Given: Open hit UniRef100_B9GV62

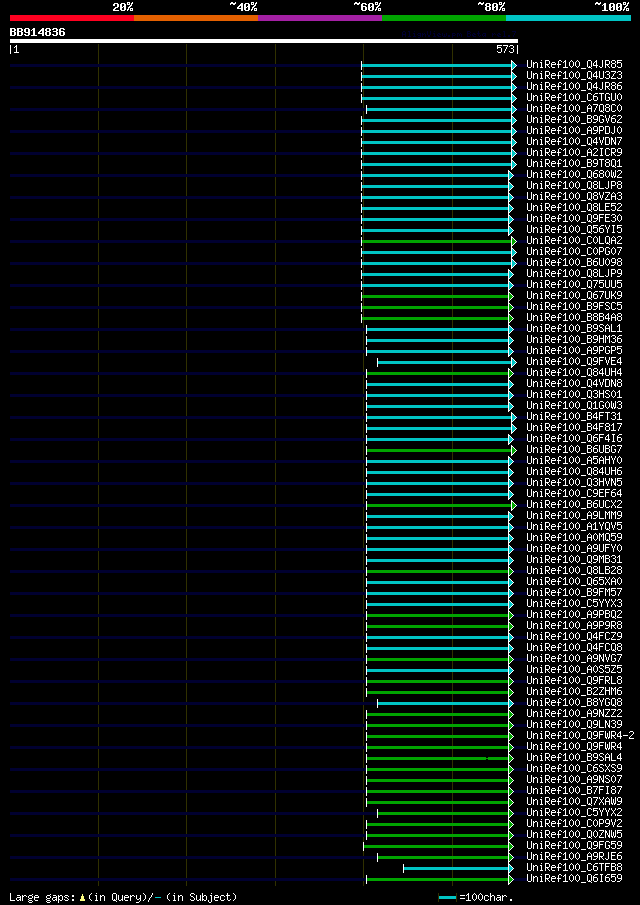Looking at the screenshot, I should pos(574,119).
